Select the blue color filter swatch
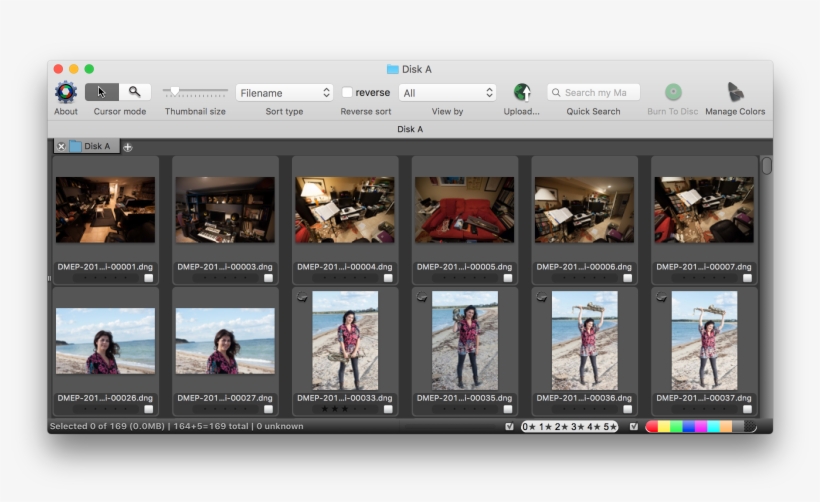This screenshot has height=502, width=820. 689,427
